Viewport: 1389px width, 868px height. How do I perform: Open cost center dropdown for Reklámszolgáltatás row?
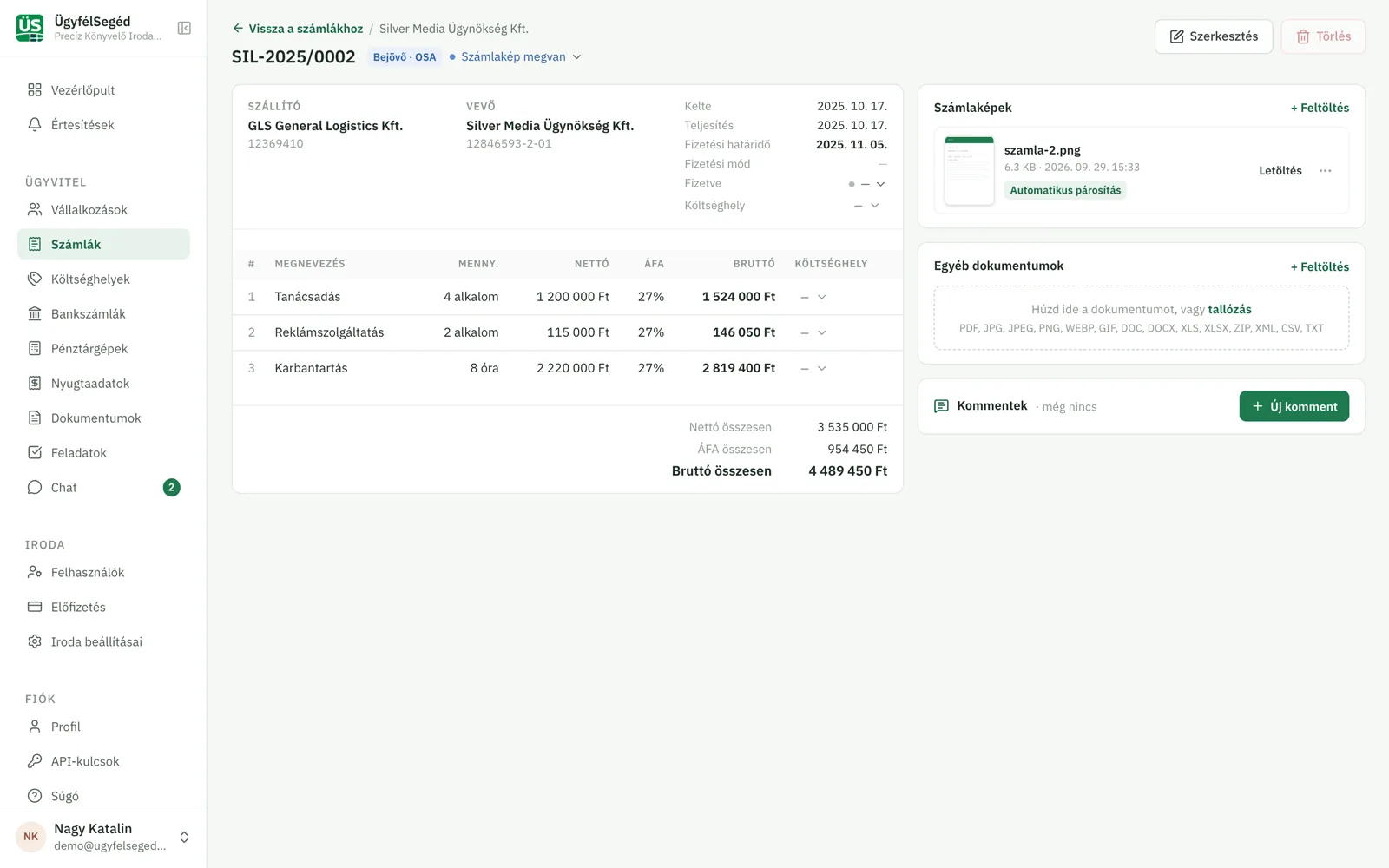(x=813, y=332)
